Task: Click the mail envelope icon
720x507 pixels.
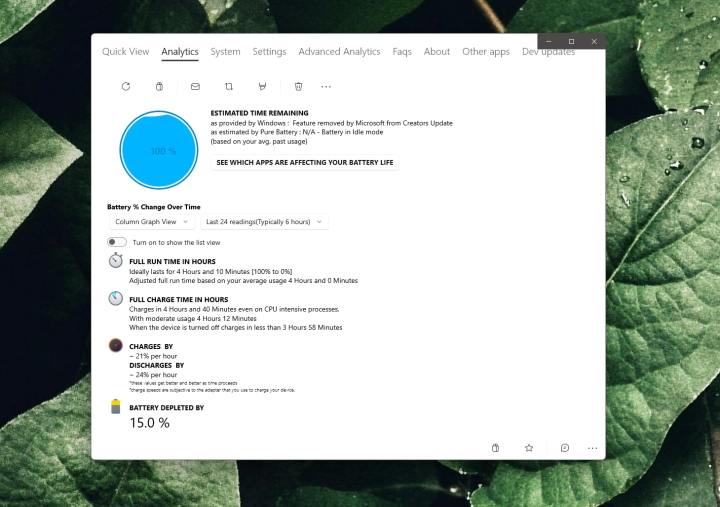Action: (195, 87)
